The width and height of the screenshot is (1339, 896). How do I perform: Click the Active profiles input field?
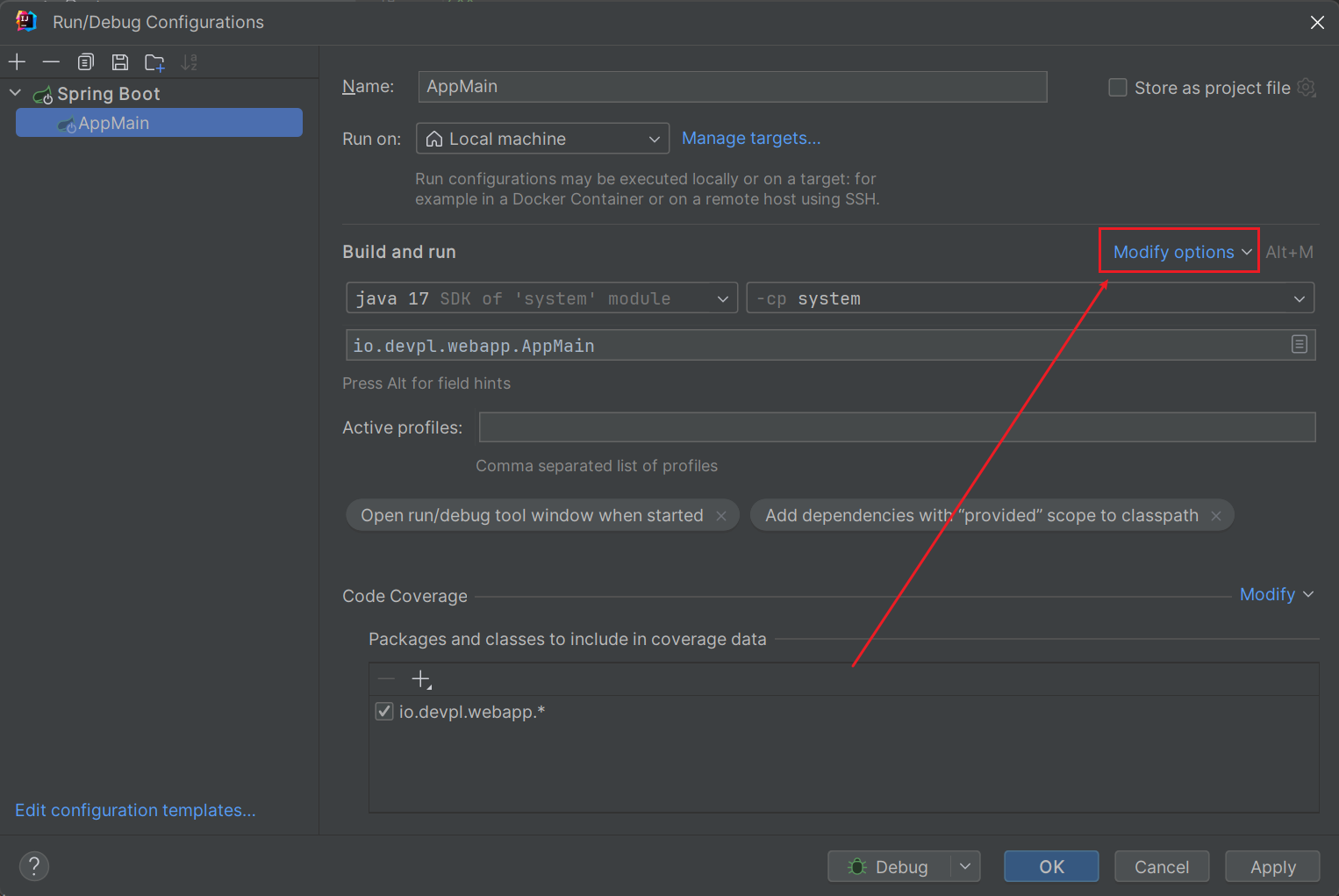click(x=897, y=427)
